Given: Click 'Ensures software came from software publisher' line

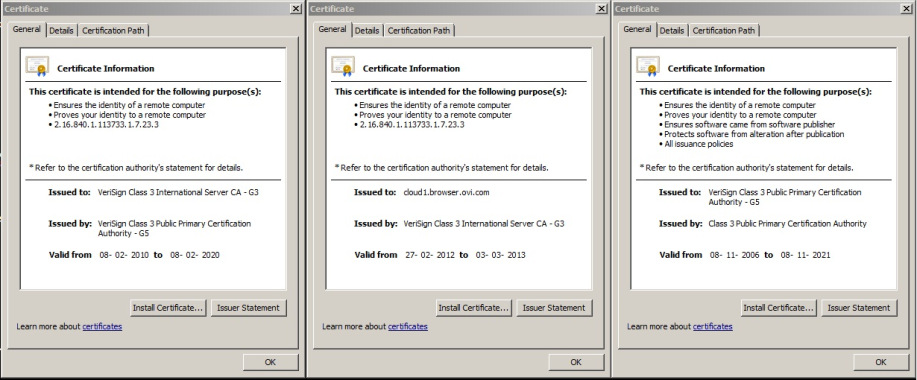Looking at the screenshot, I should pos(749,125).
